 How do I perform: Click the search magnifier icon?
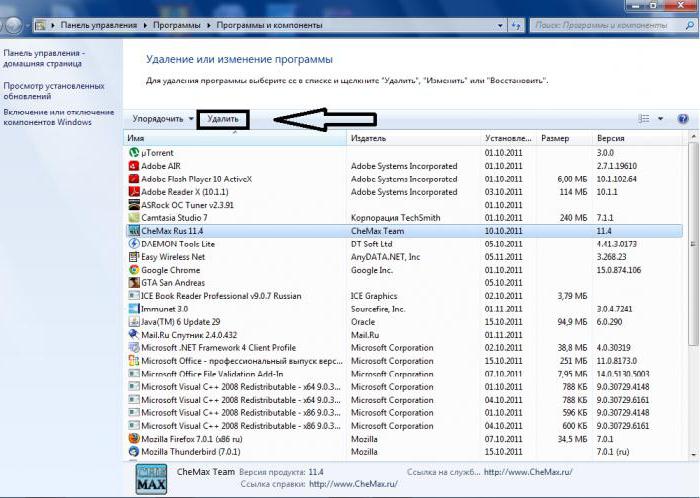tap(690, 25)
